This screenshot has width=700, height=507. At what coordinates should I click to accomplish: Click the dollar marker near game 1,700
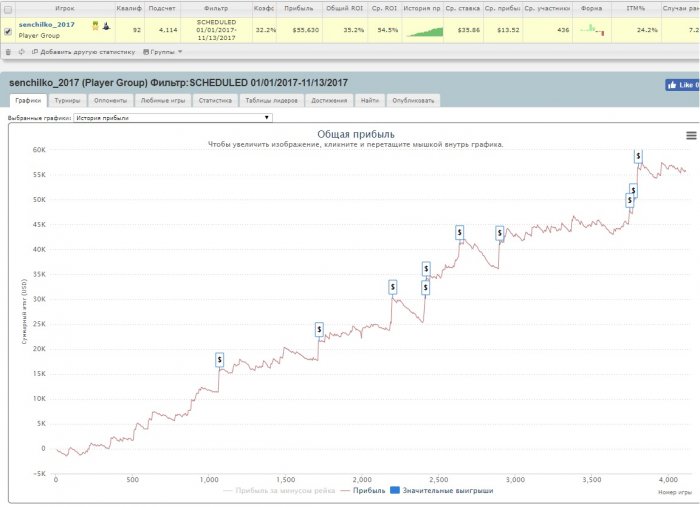(319, 329)
